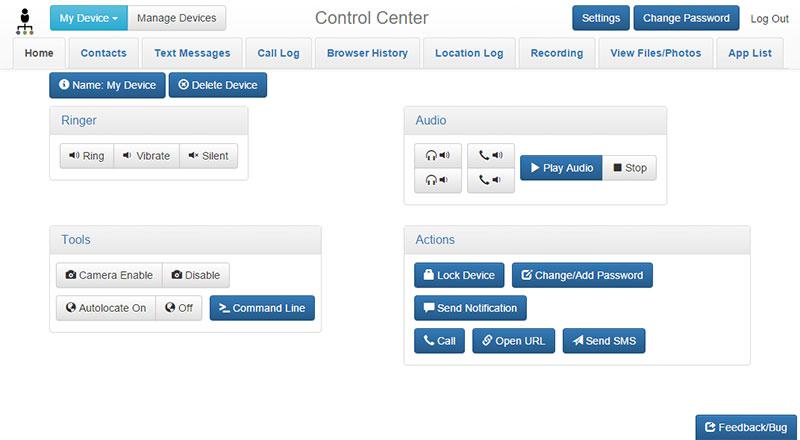
Task: Stop the audio playback
Action: (630, 168)
